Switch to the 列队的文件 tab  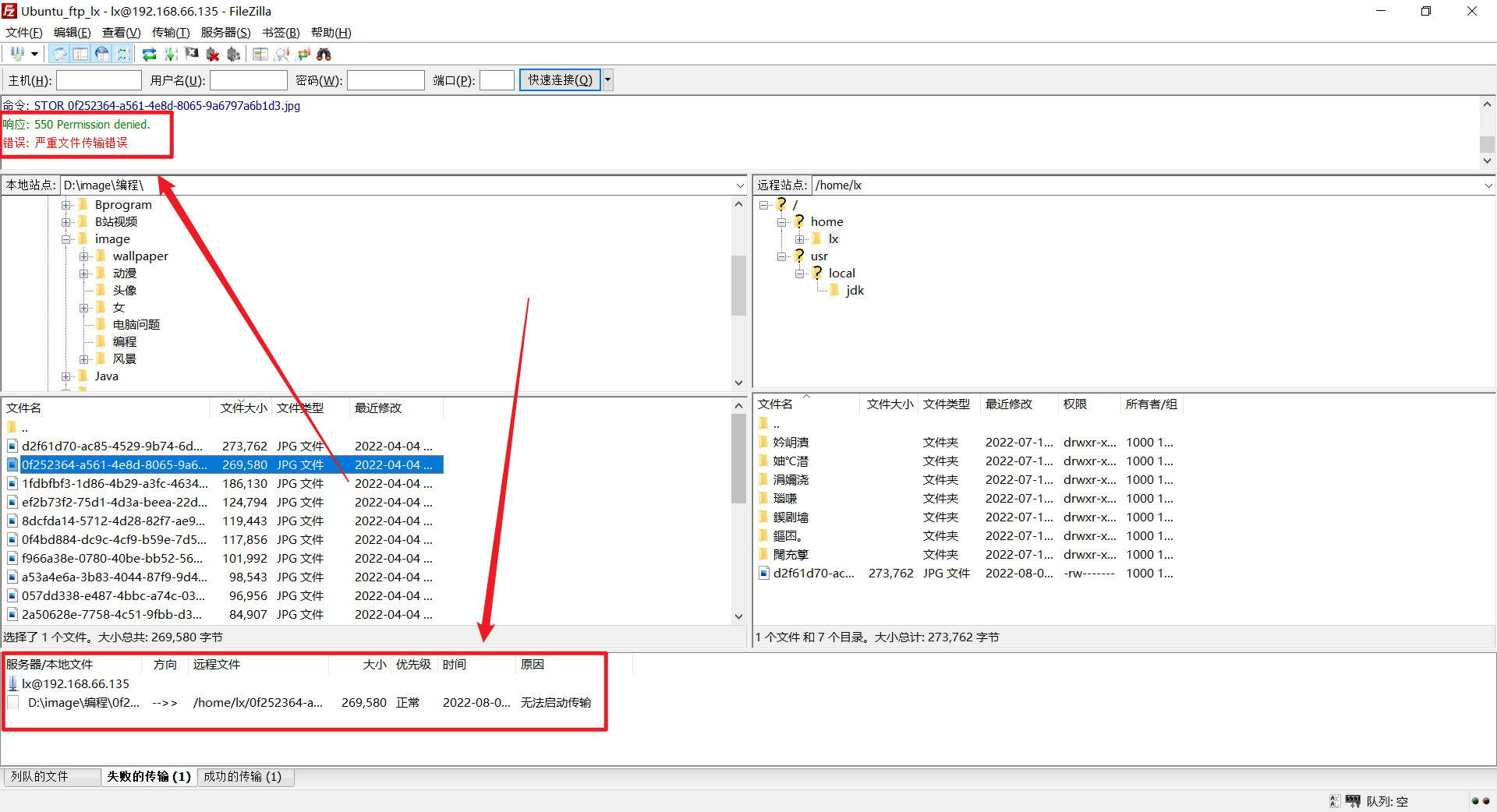52,777
